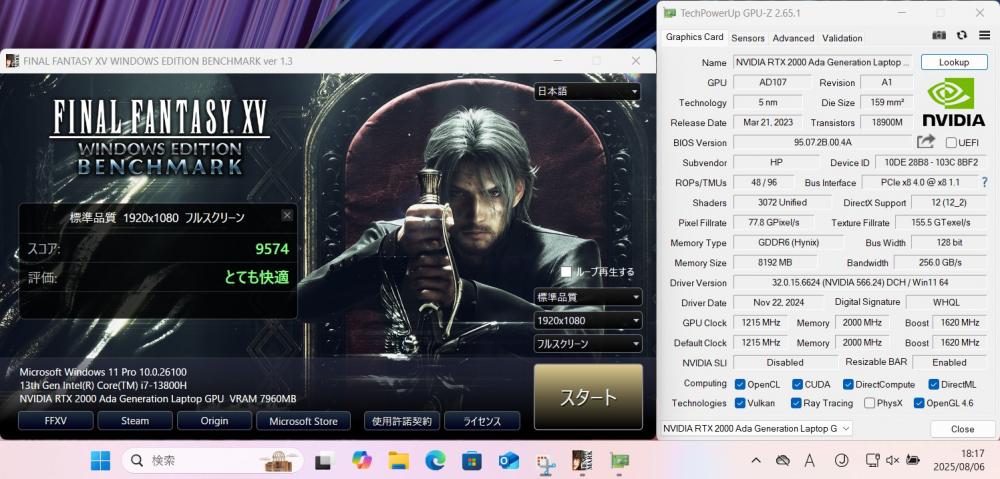Click the score value 9574
1000x479 pixels.
(x=272, y=249)
